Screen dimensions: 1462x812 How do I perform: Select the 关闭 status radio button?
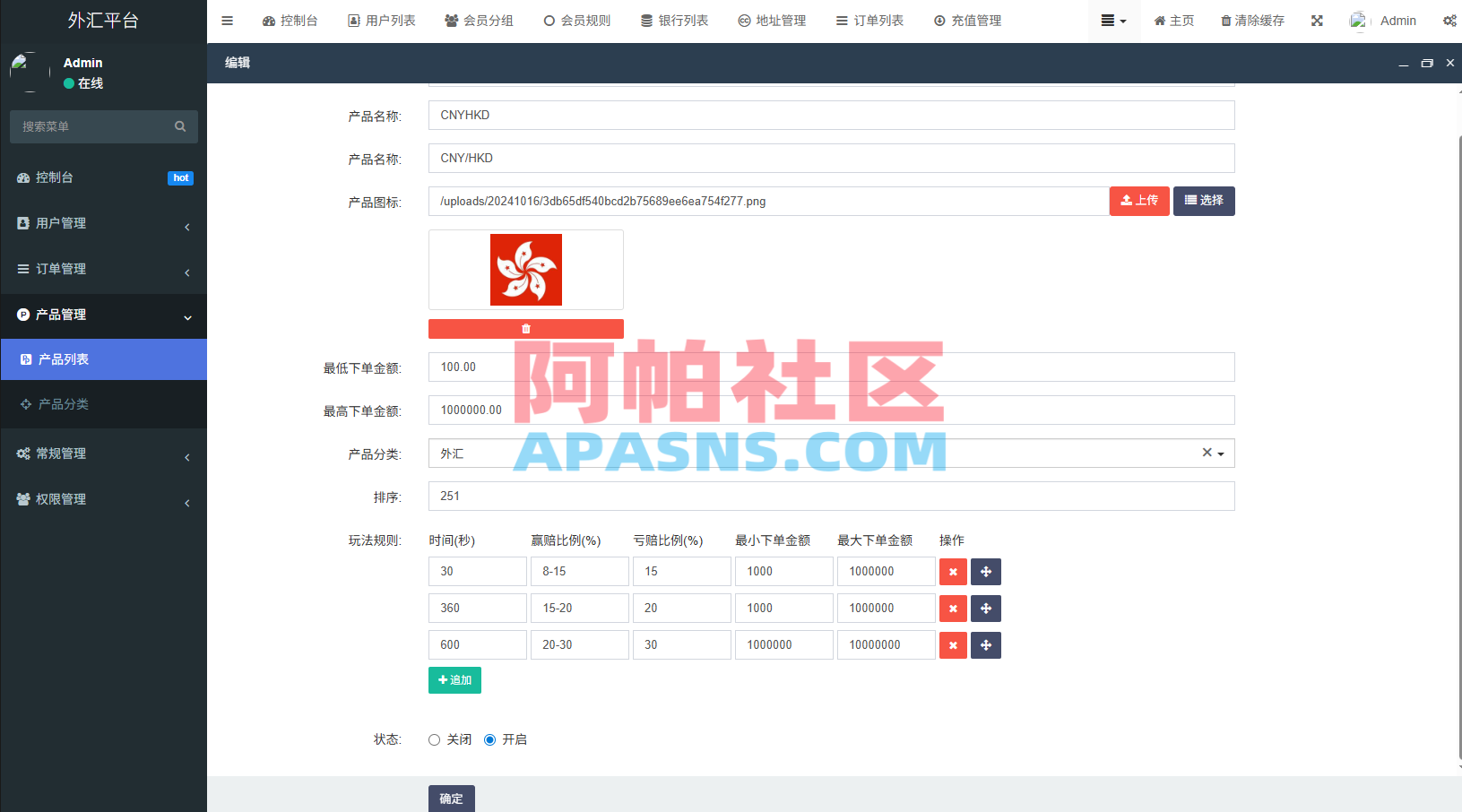434,739
